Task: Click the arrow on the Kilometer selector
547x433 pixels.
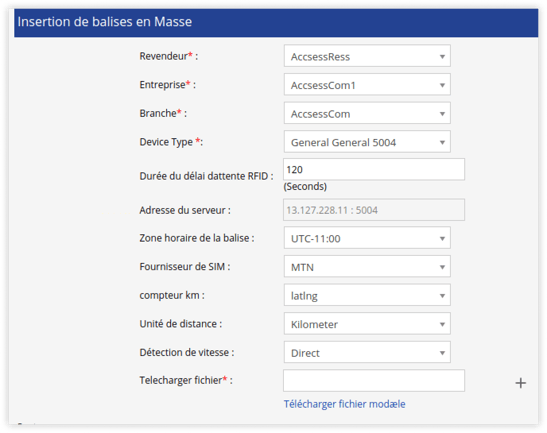Action: click(x=442, y=324)
